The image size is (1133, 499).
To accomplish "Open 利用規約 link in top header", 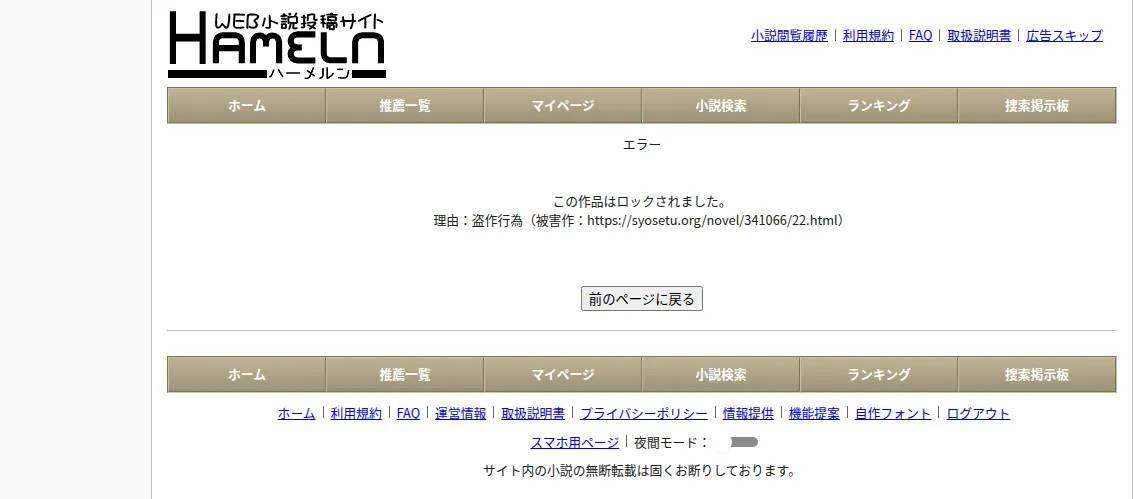I will pyautogui.click(x=869, y=35).
